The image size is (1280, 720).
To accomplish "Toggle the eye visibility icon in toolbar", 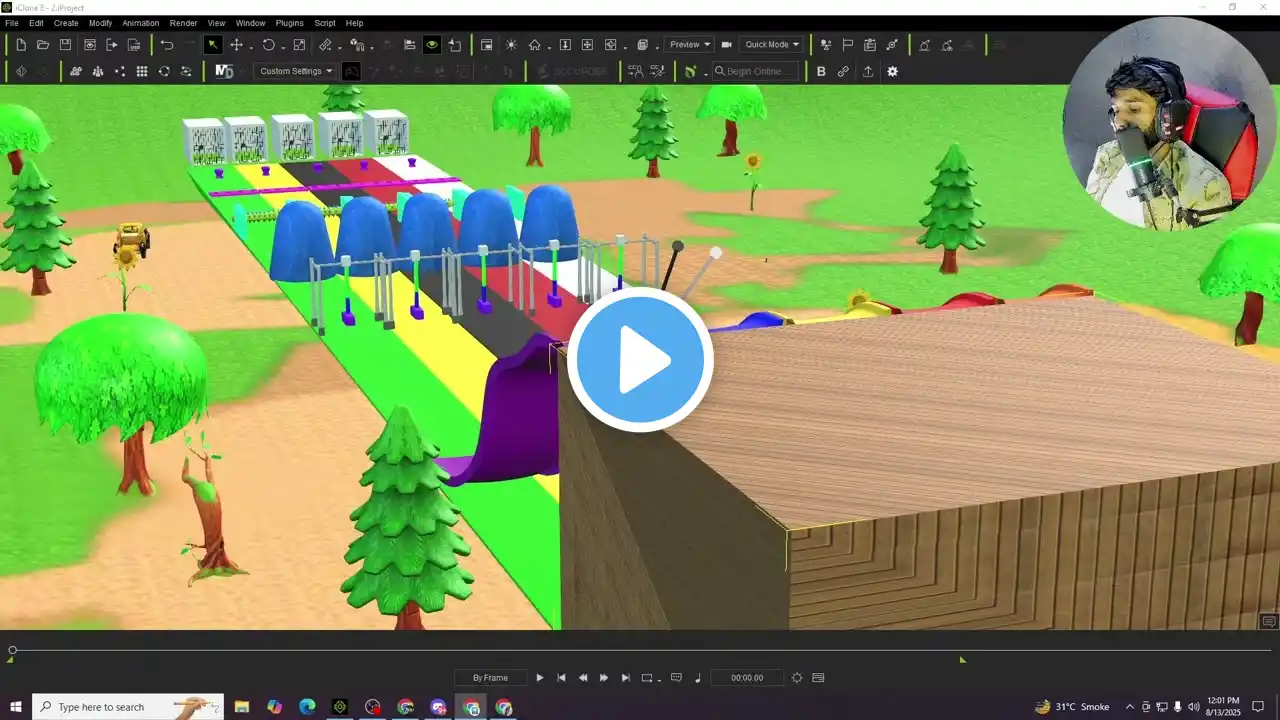I will (432, 45).
